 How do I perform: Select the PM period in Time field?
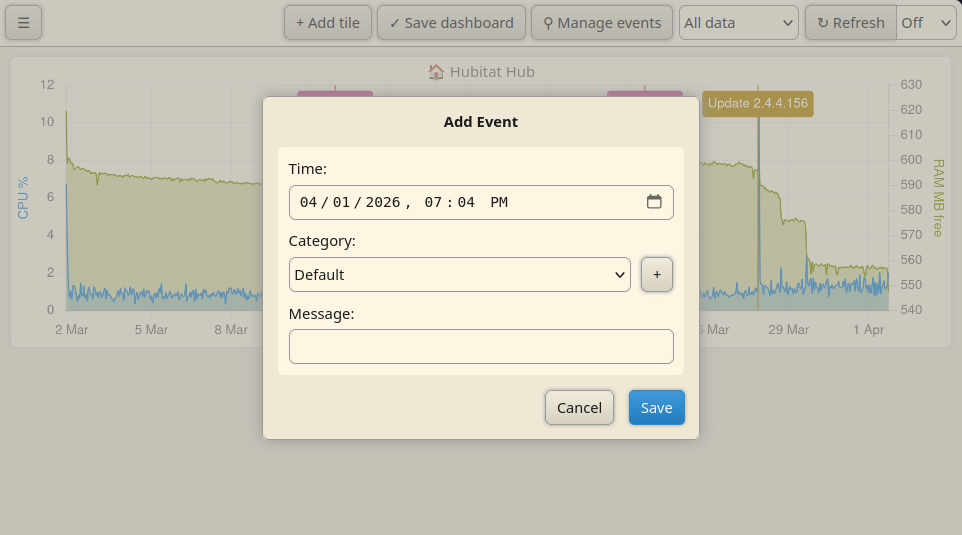pos(499,202)
